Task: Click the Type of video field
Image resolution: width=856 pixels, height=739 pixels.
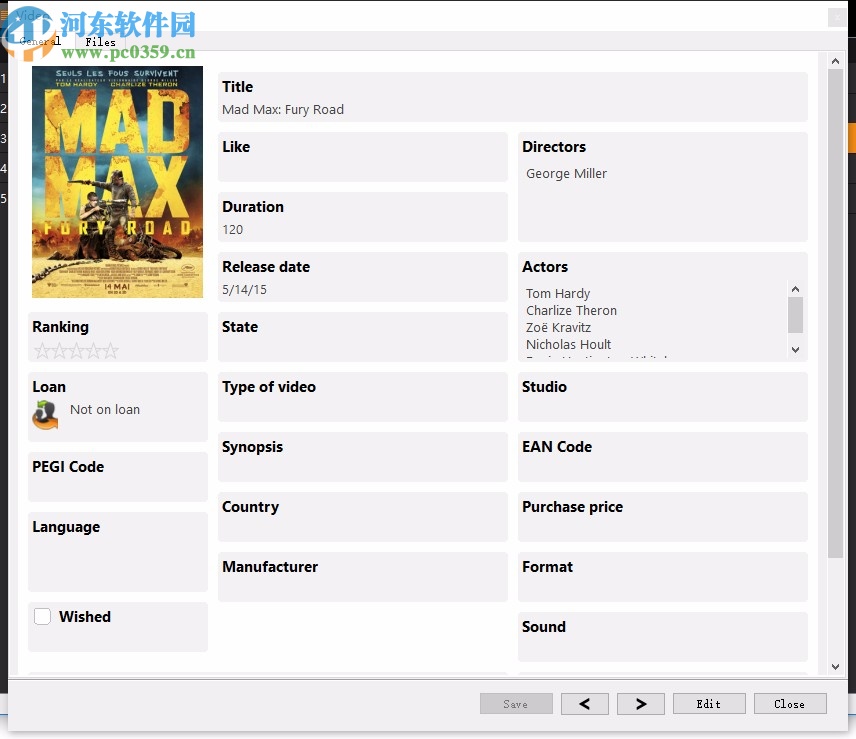Action: pyautogui.click(x=362, y=397)
